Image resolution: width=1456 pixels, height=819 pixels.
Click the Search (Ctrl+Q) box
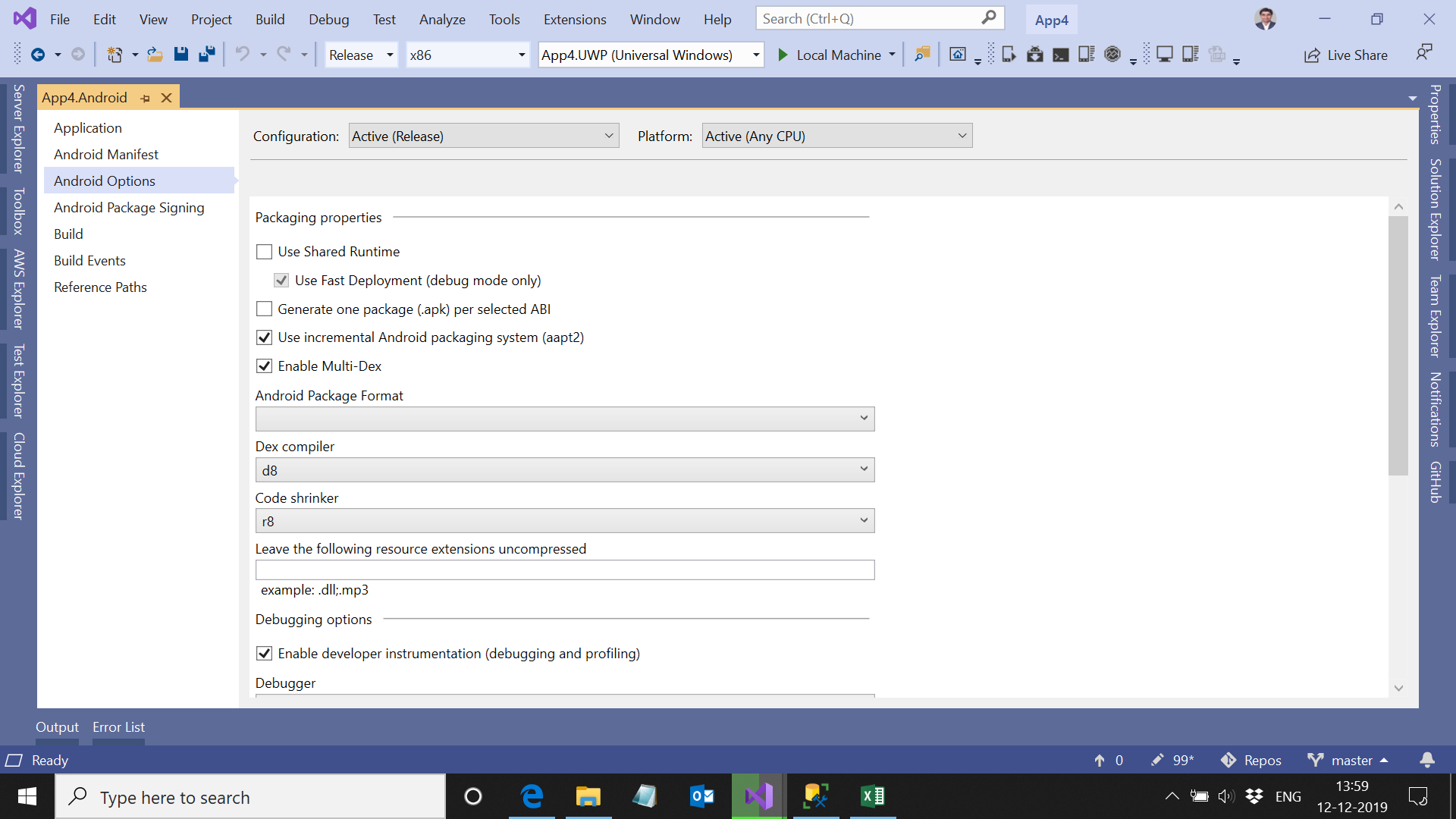(x=880, y=18)
